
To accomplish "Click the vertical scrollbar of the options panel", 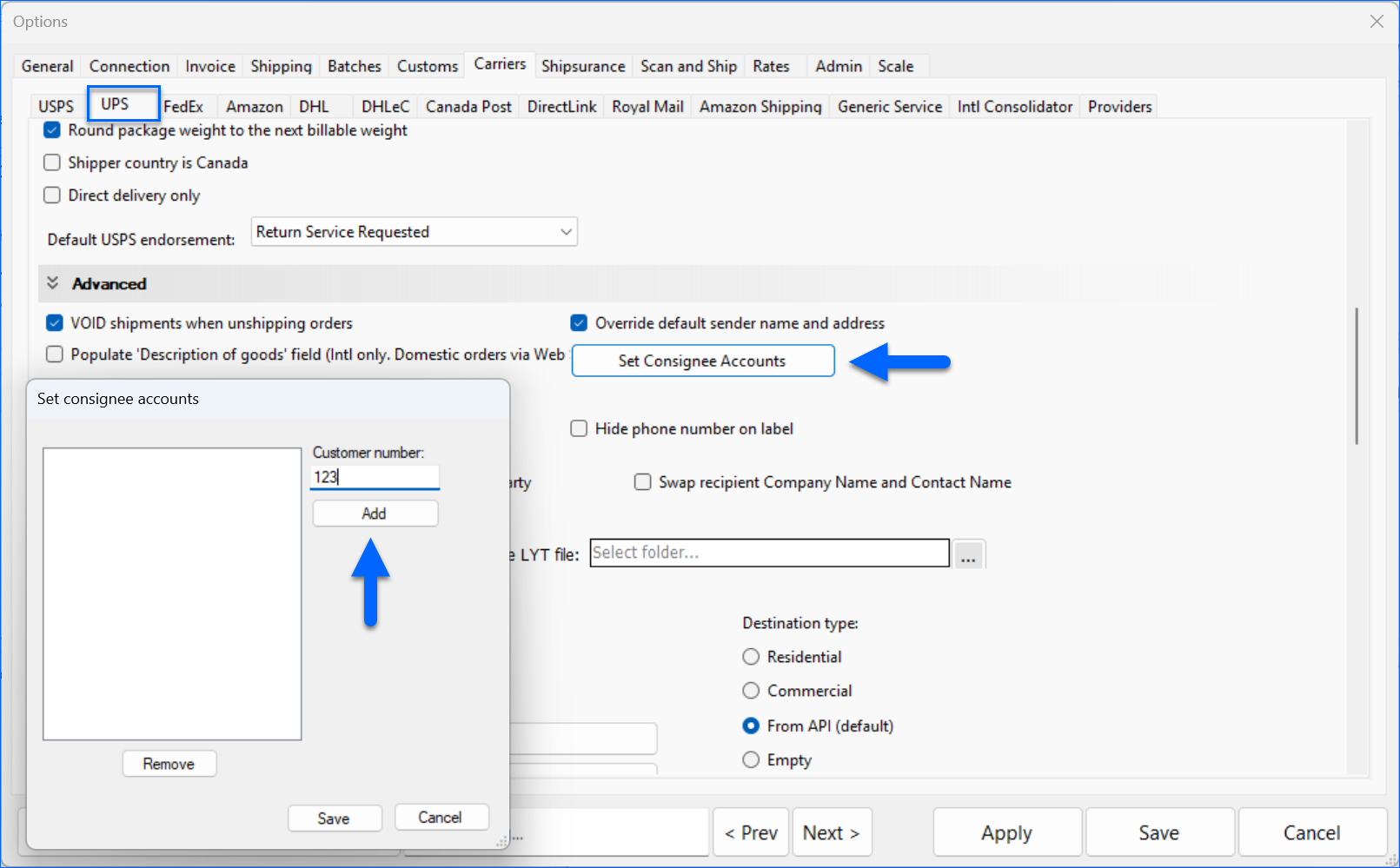I will click(1356, 375).
